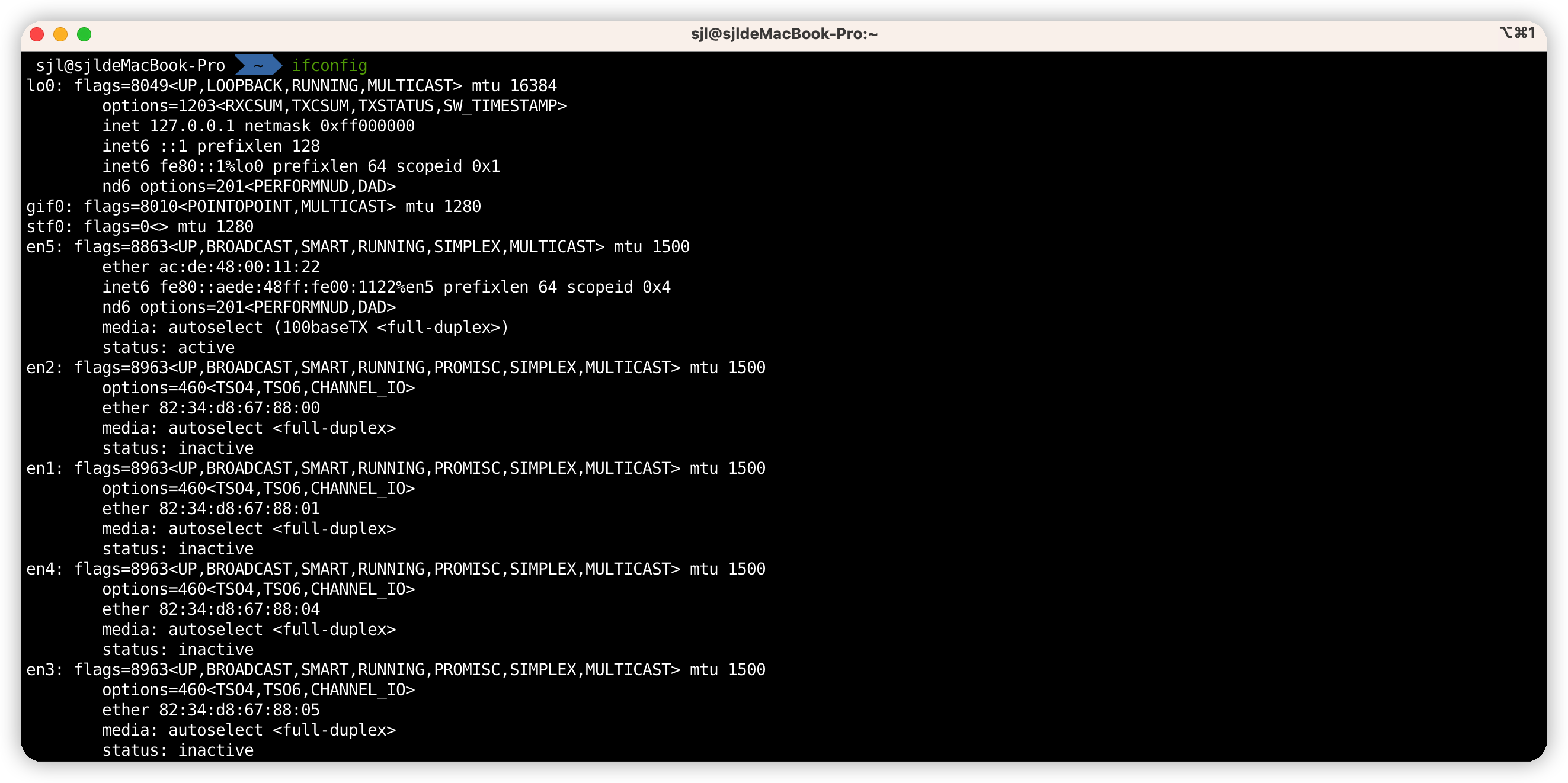Viewport: 1568px width, 783px height.
Task: Click the red close window button
Action: (37, 34)
